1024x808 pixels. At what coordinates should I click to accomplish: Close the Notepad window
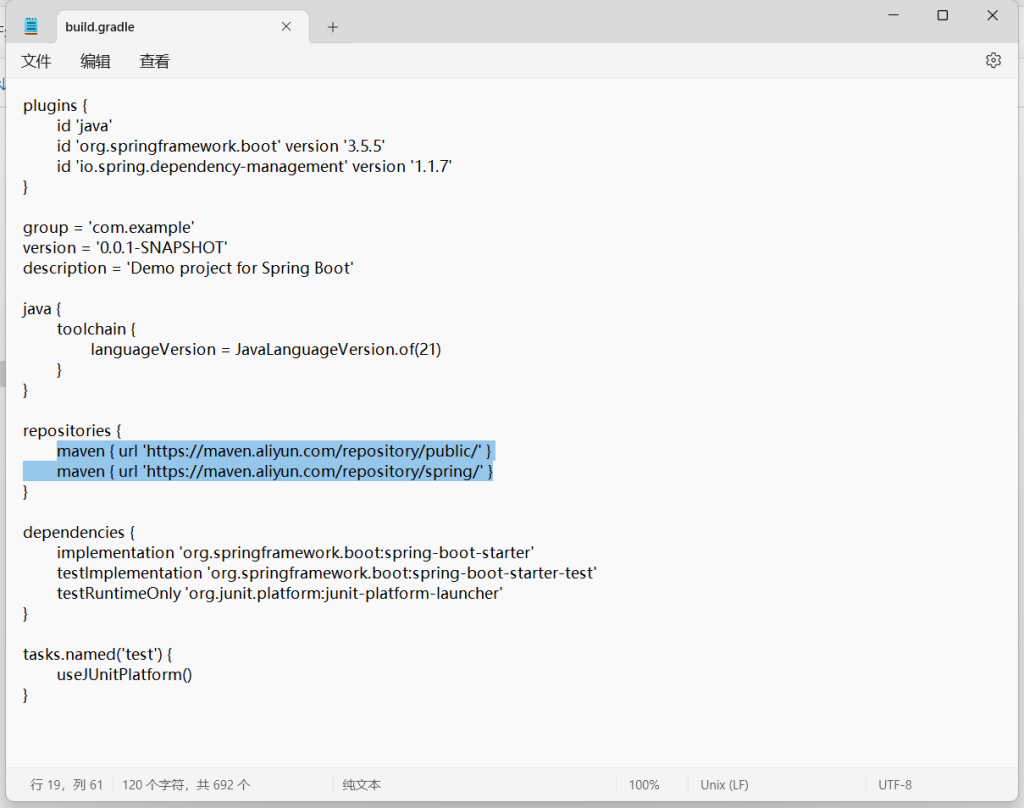(992, 15)
